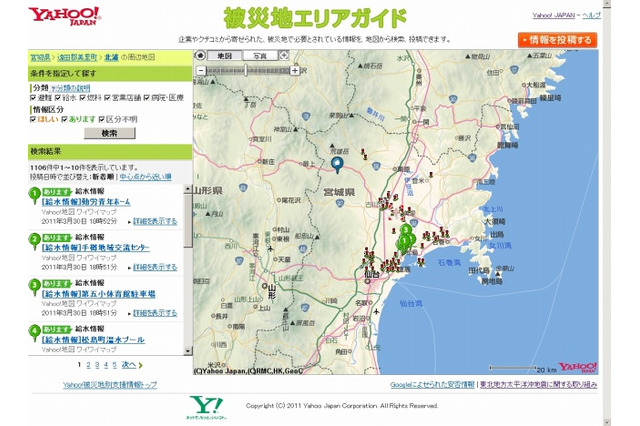The image size is (640, 426).
Task: Click the orange 情報を投稿する button
Action: [x=557, y=40]
